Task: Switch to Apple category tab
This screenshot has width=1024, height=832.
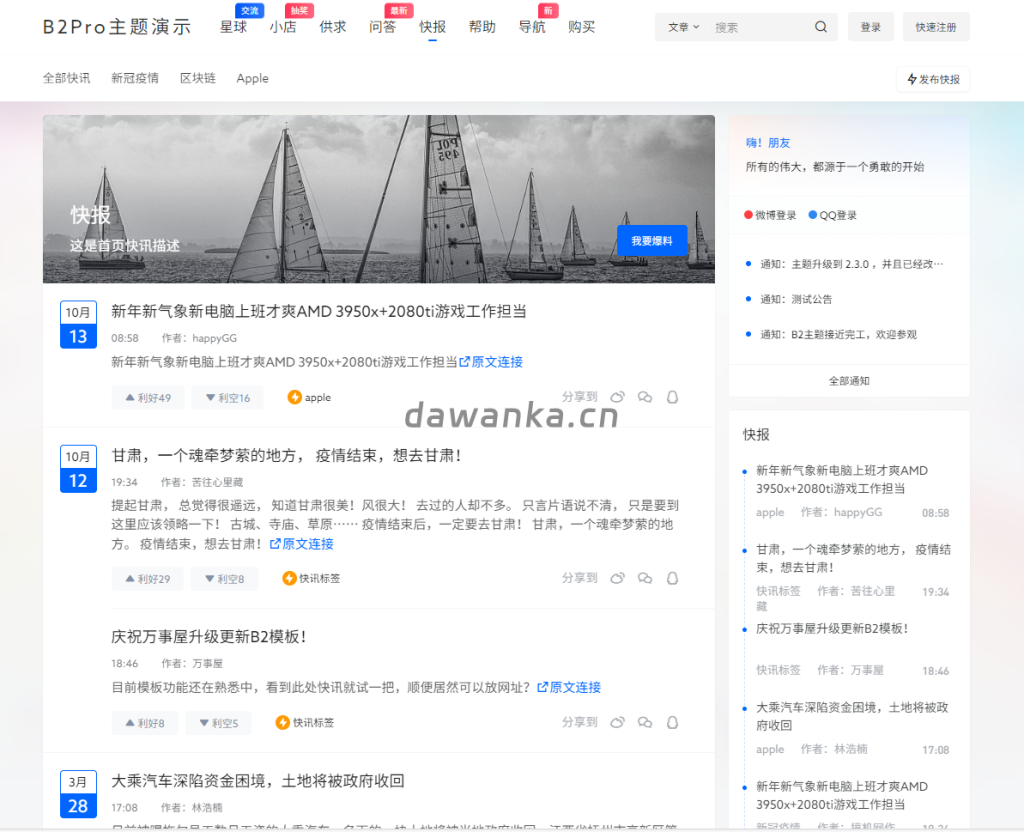Action: (252, 78)
